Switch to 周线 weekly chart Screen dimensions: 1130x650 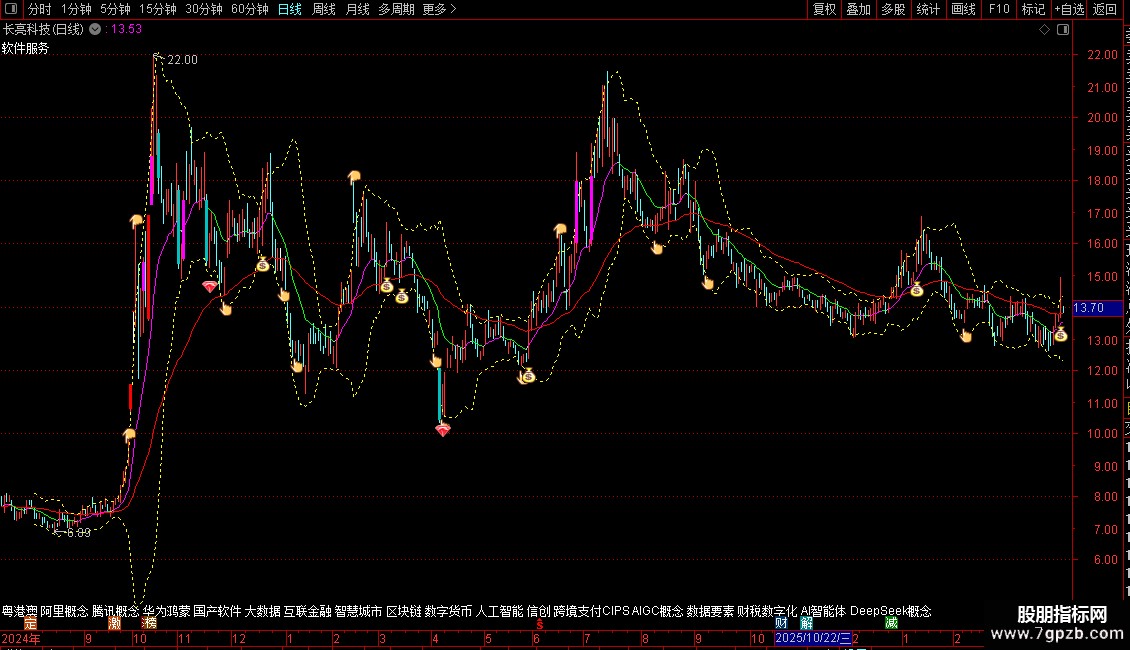tap(324, 9)
